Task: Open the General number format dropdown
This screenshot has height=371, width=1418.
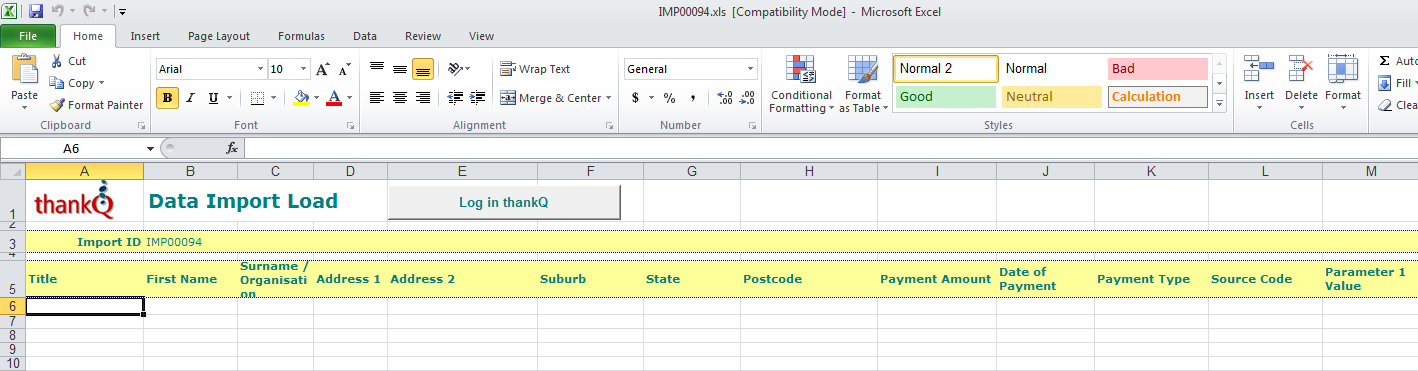Action: click(x=751, y=69)
